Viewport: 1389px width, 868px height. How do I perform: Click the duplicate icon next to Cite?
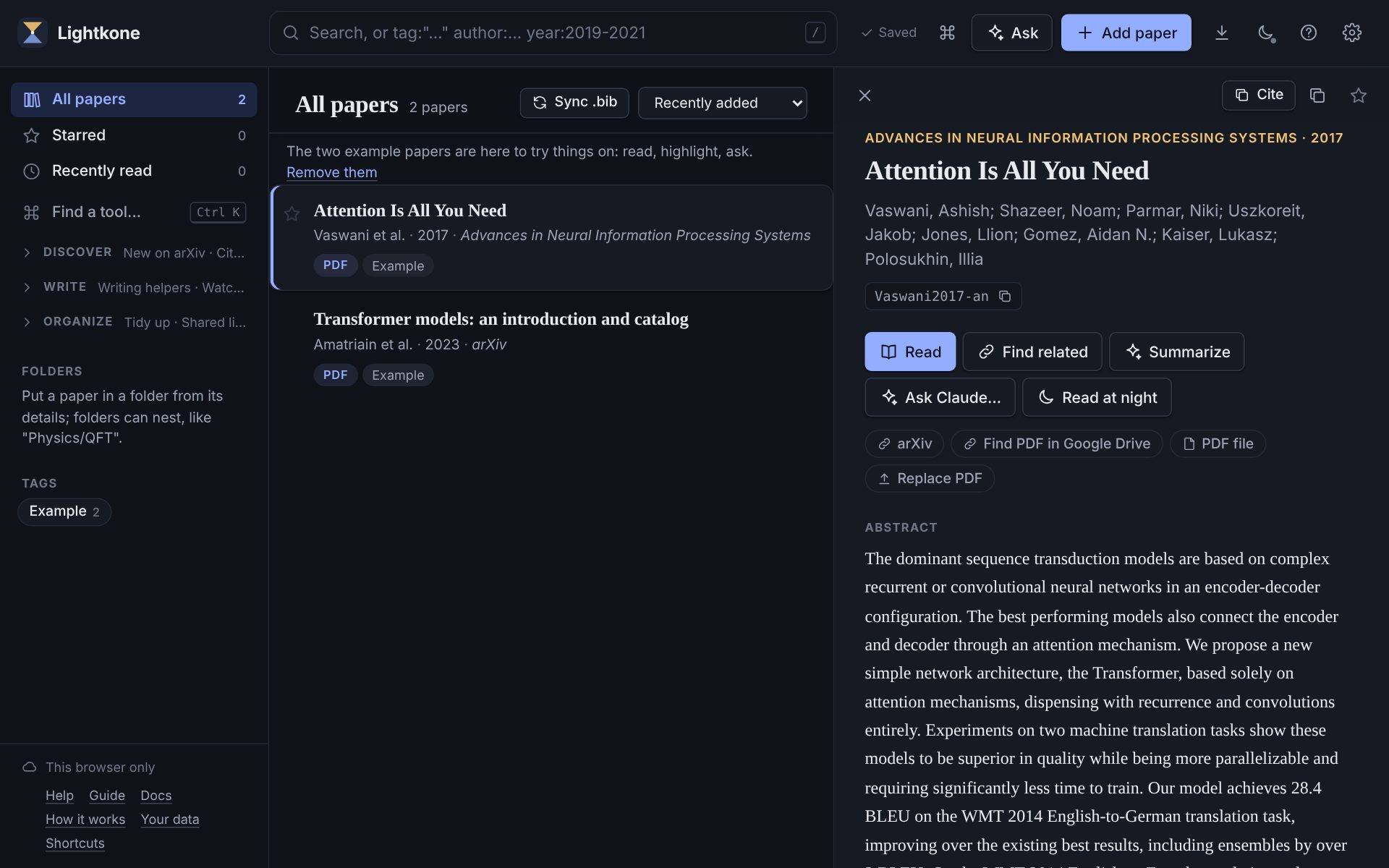[x=1317, y=95]
